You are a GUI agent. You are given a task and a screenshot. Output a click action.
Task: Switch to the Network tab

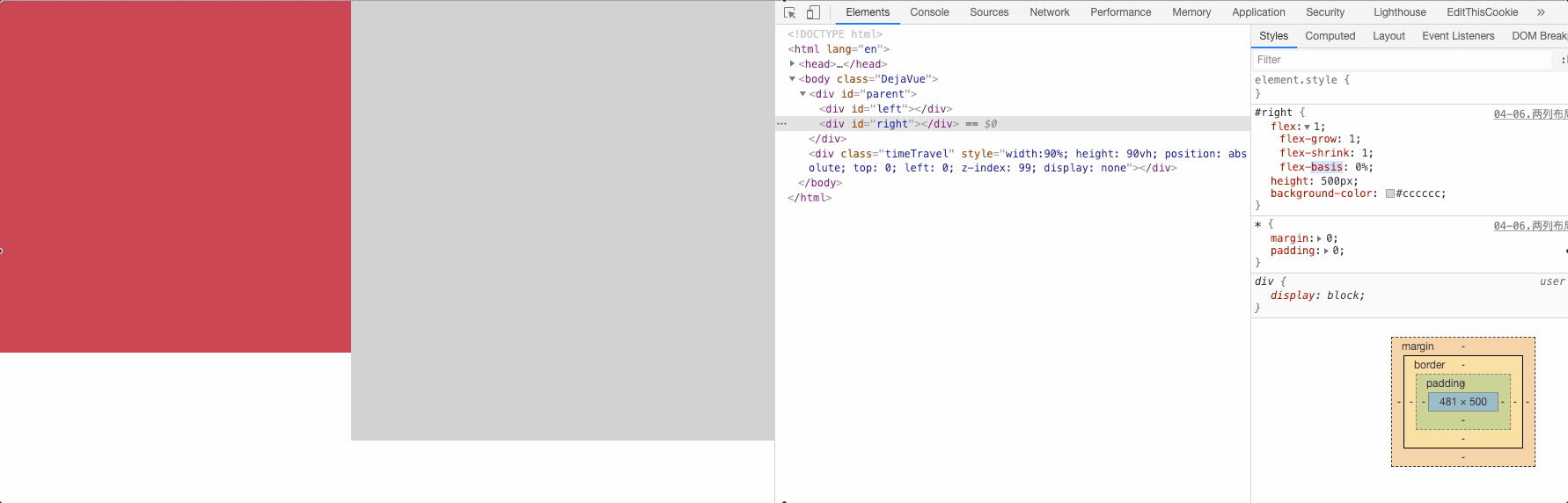pos(1049,12)
